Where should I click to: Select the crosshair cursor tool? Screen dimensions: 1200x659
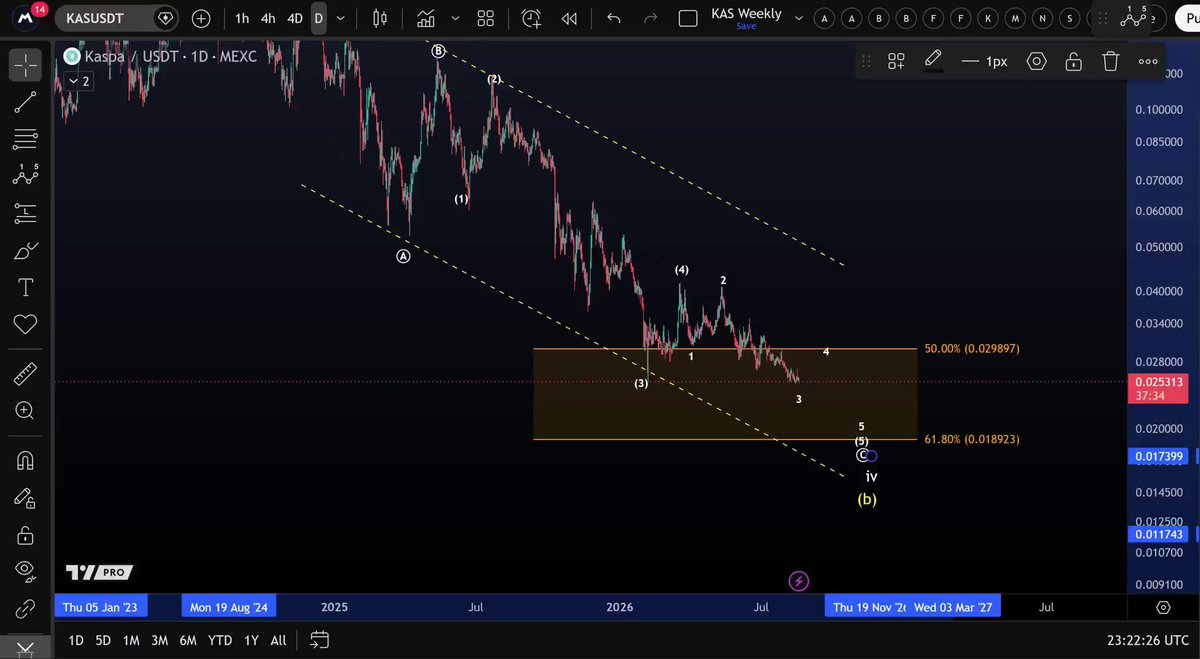[25, 65]
